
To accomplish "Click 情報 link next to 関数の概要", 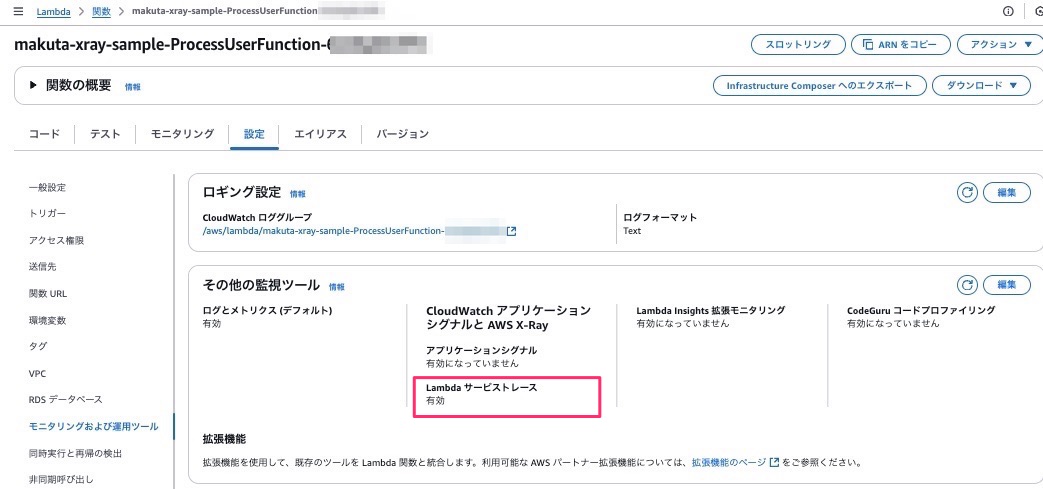I will [132, 86].
